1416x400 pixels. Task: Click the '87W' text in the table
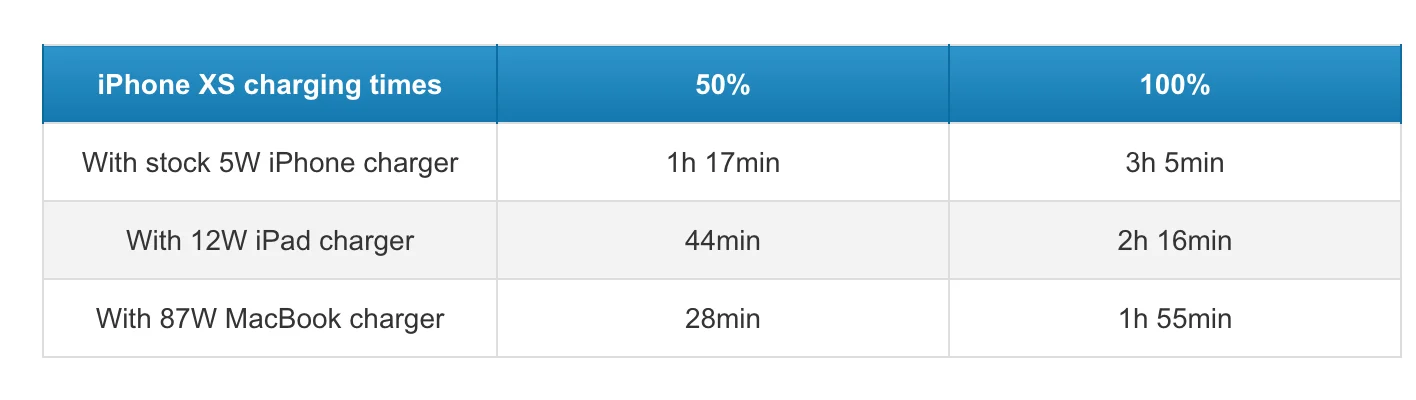tap(188, 319)
